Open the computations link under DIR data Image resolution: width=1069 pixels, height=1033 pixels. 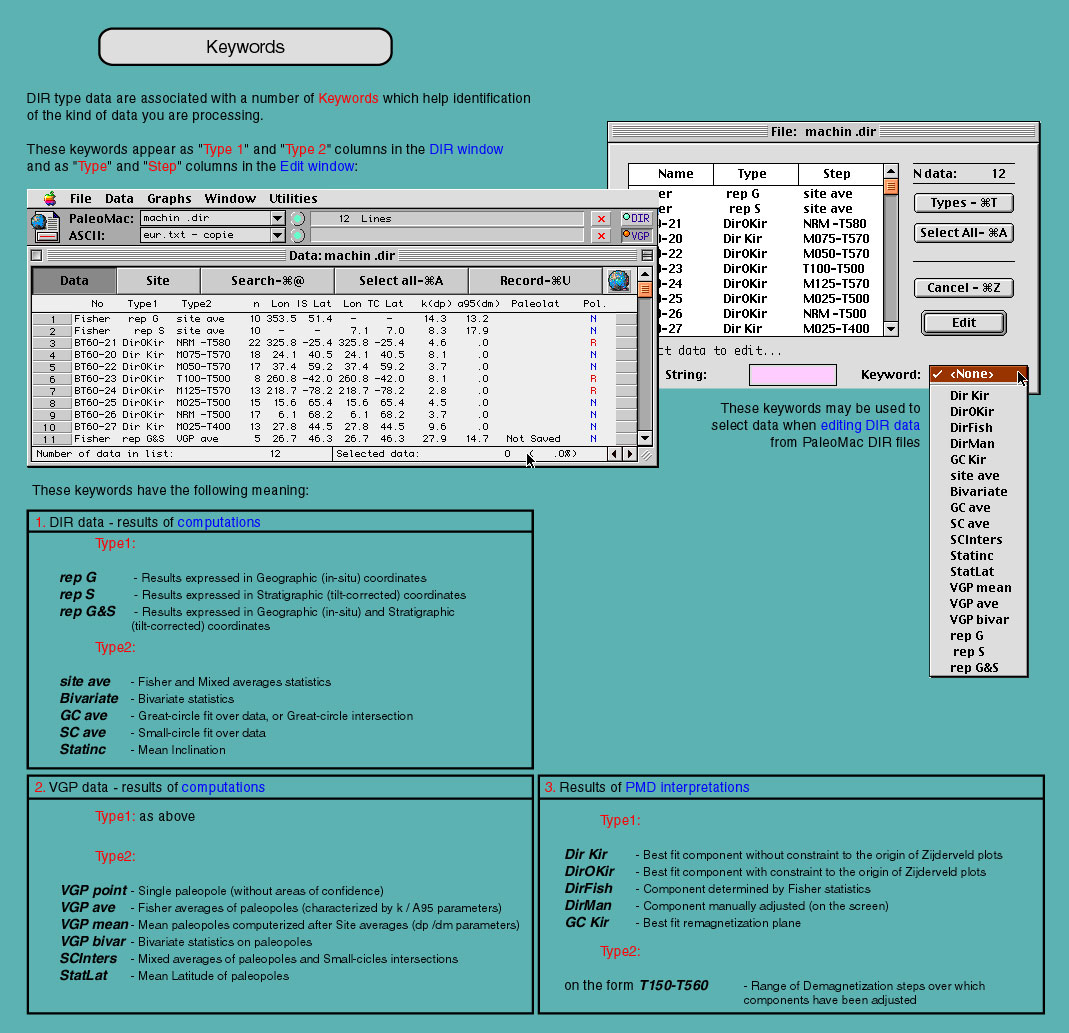pos(219,522)
